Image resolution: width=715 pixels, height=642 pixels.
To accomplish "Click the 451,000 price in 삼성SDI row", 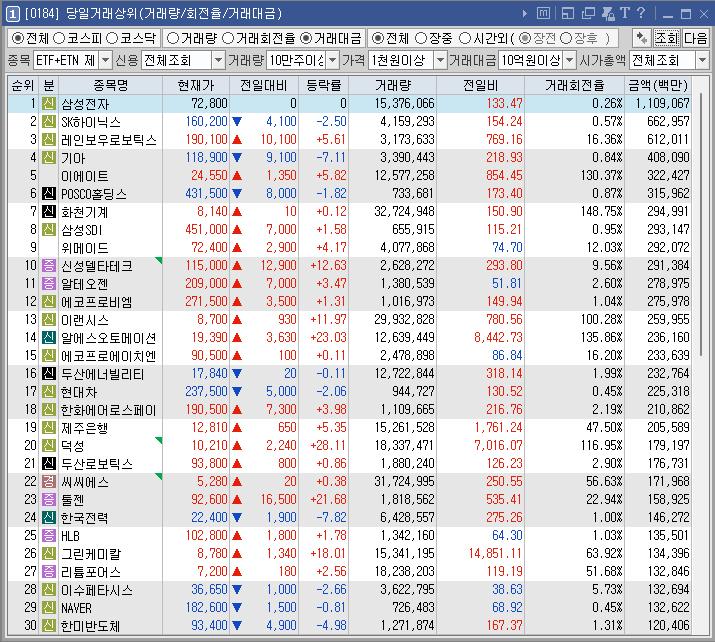I will [x=206, y=229].
